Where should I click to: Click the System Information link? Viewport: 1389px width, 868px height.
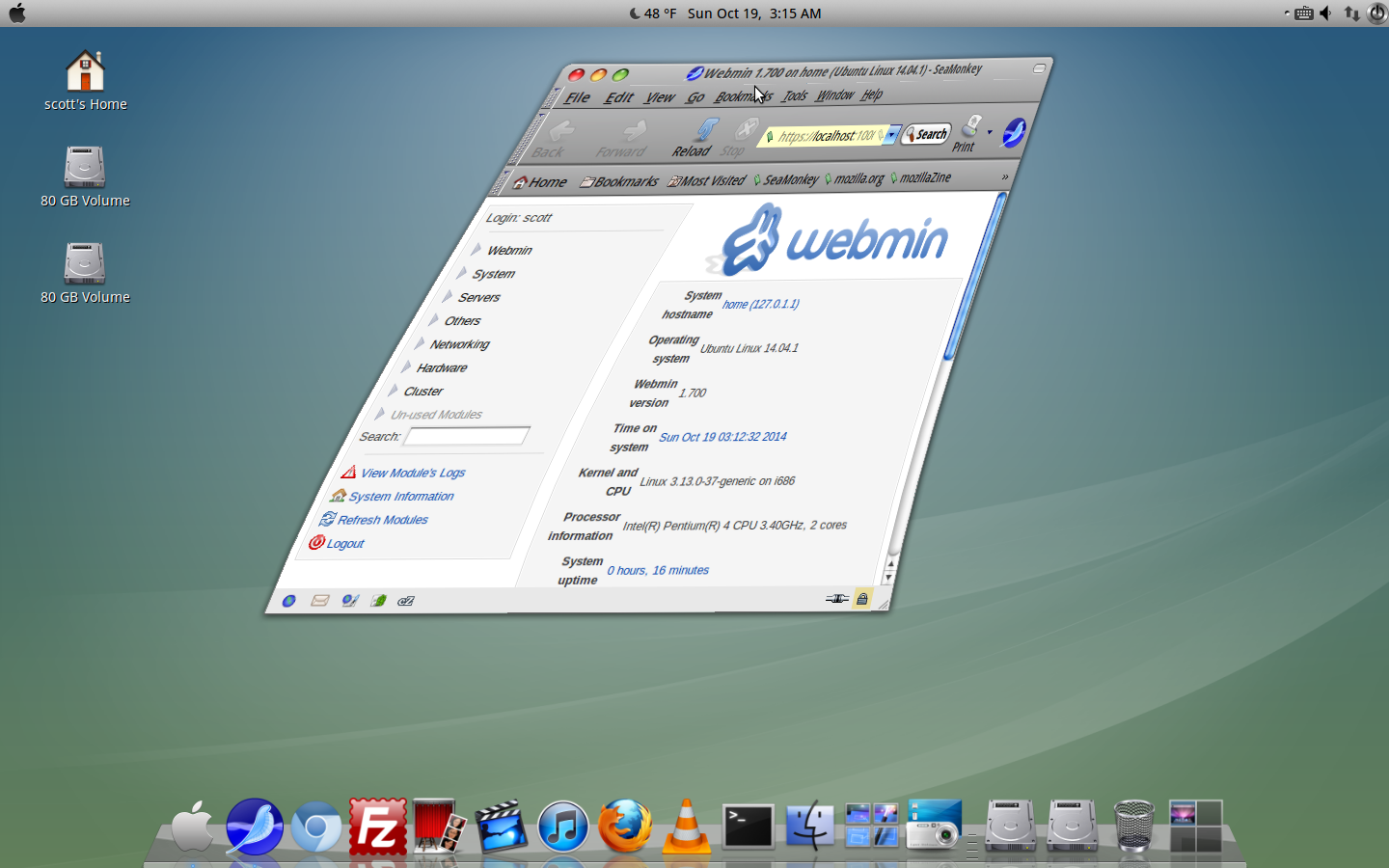point(401,496)
